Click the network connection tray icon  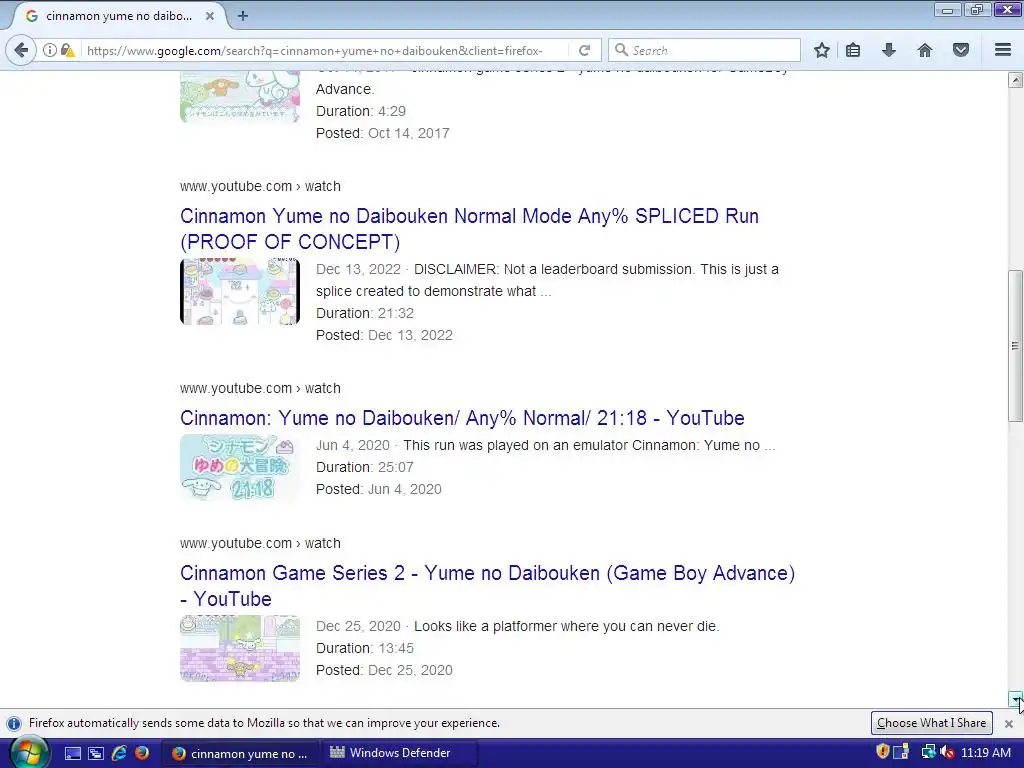928,752
